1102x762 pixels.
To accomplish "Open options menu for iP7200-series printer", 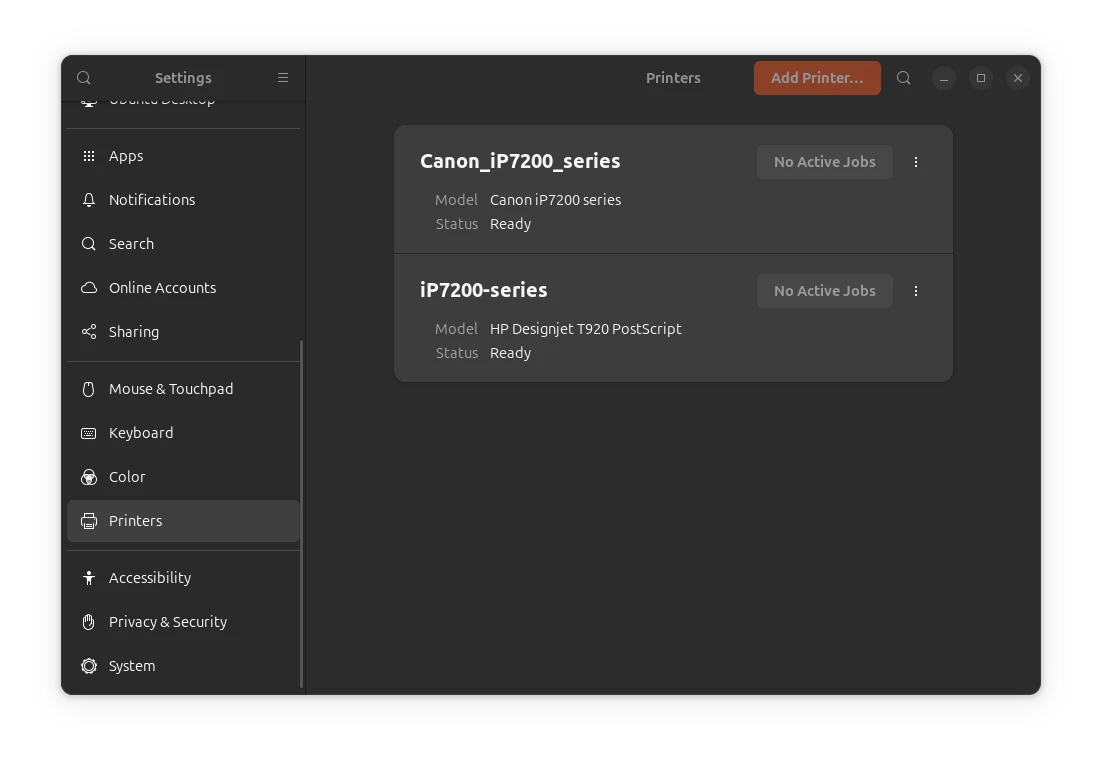I will coord(916,291).
